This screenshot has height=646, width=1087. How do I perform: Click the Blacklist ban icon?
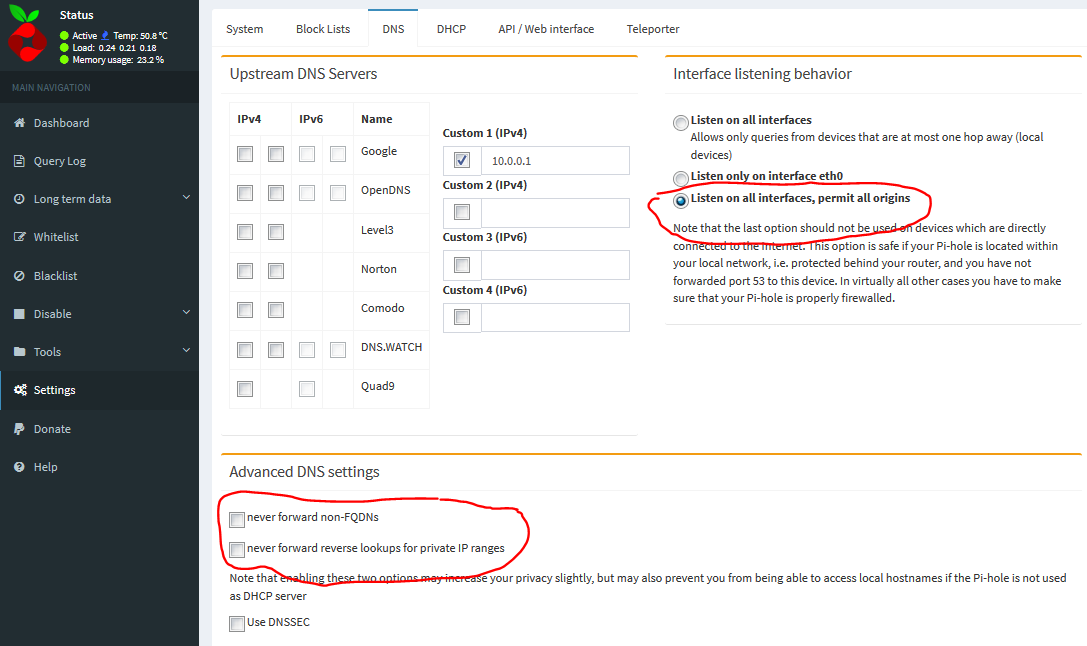(x=19, y=276)
